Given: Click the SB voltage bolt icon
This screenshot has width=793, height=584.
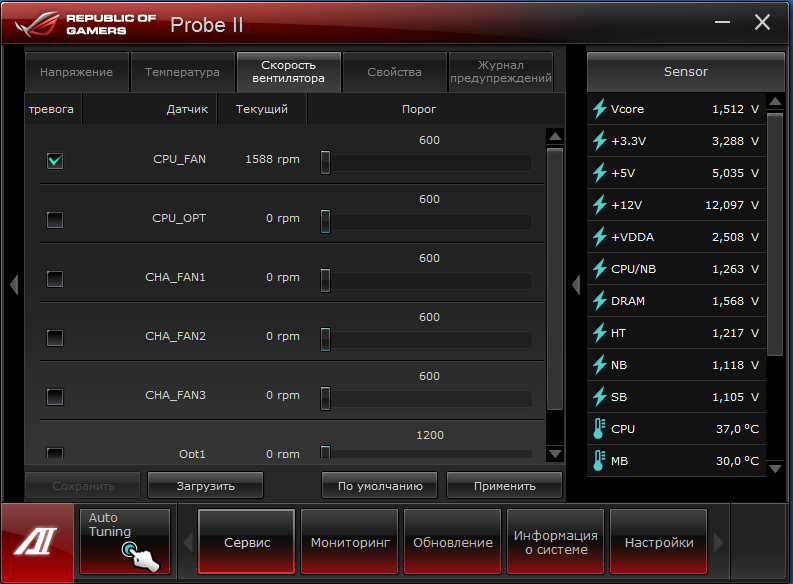Looking at the screenshot, I should coord(600,397).
